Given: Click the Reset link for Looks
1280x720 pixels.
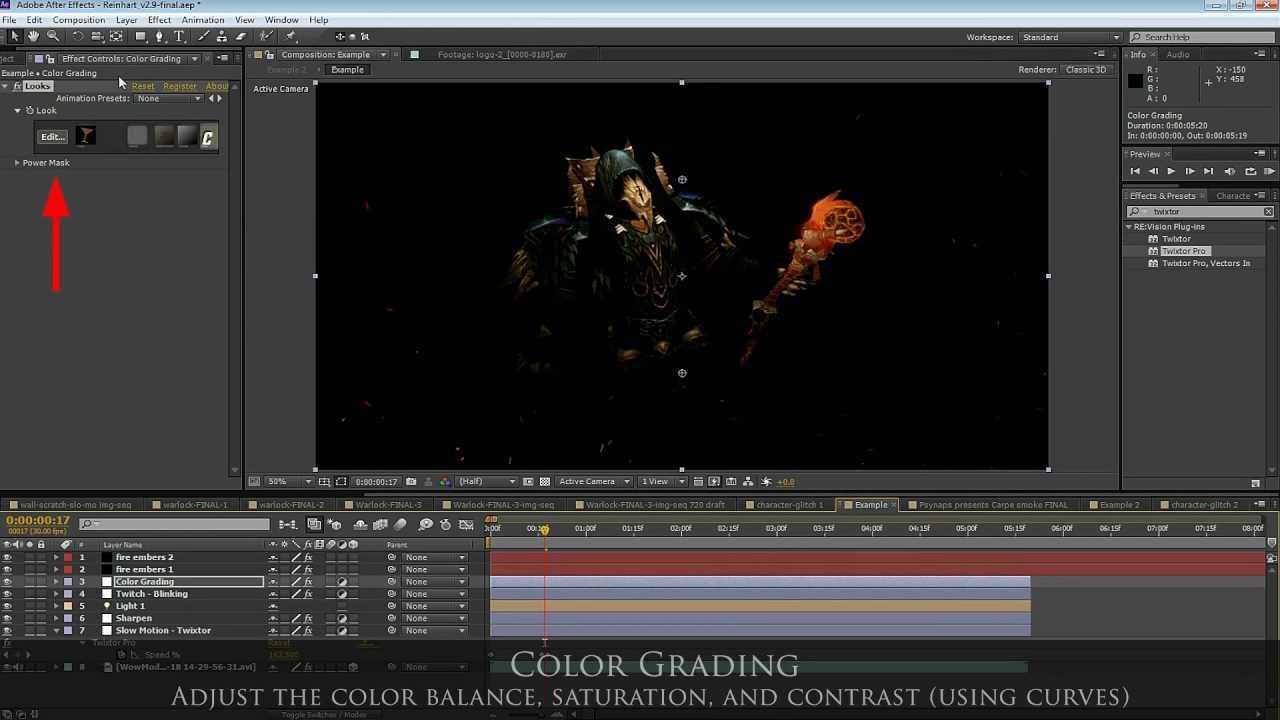Looking at the screenshot, I should pos(143,86).
